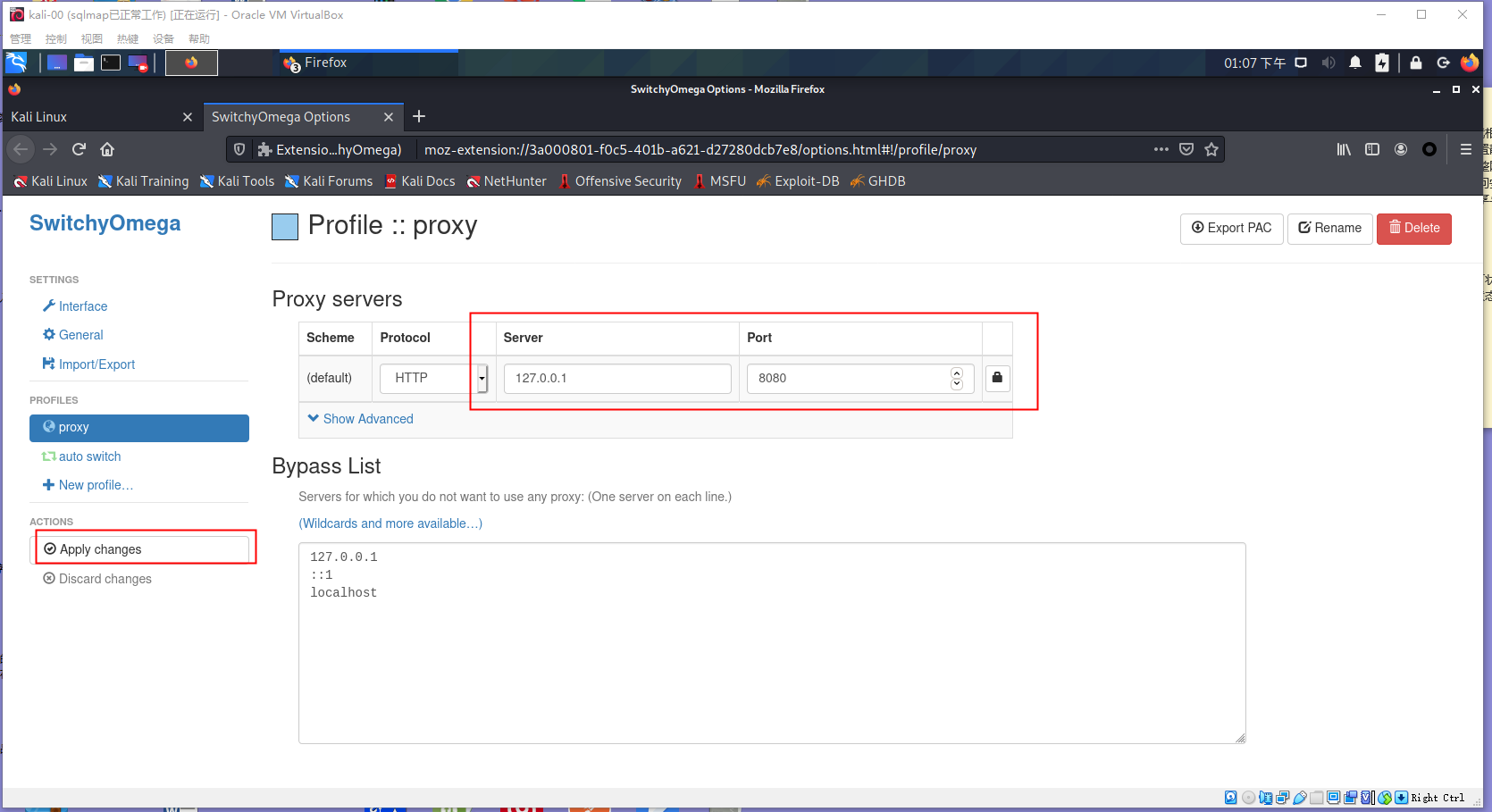
Task: Click Discard changes
Action: (x=97, y=579)
